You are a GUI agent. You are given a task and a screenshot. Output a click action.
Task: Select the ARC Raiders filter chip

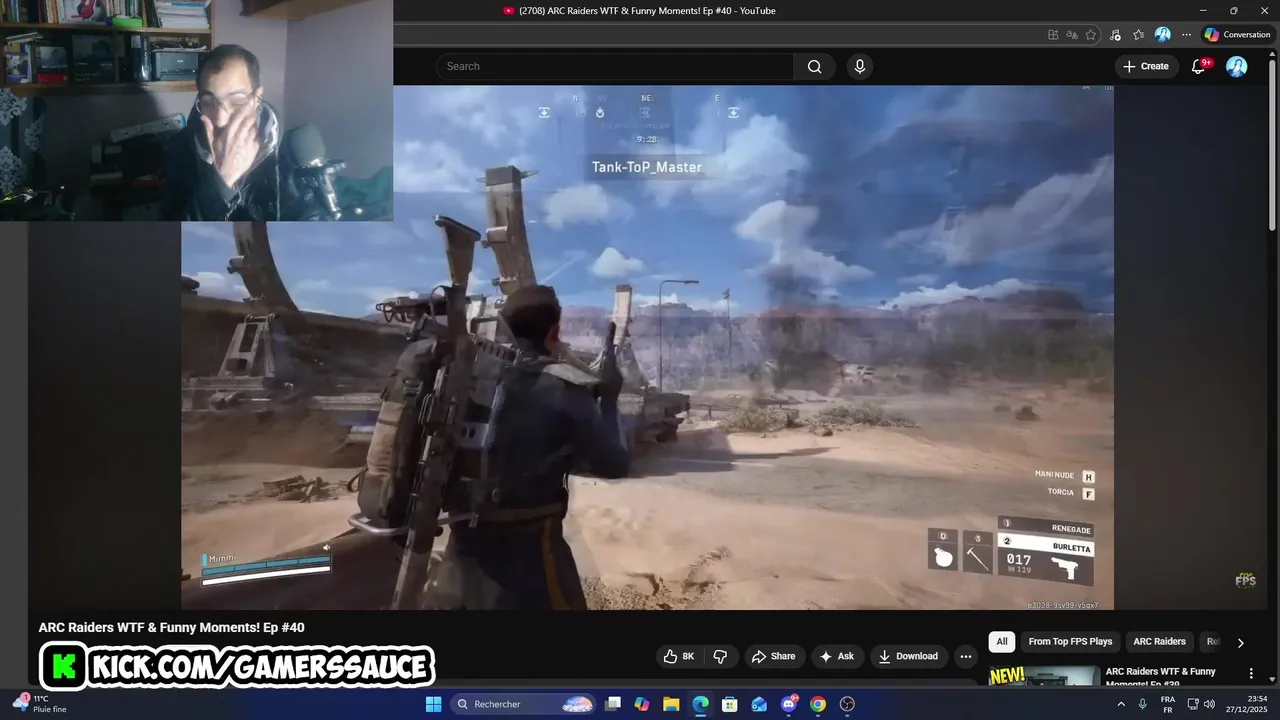pos(1159,642)
